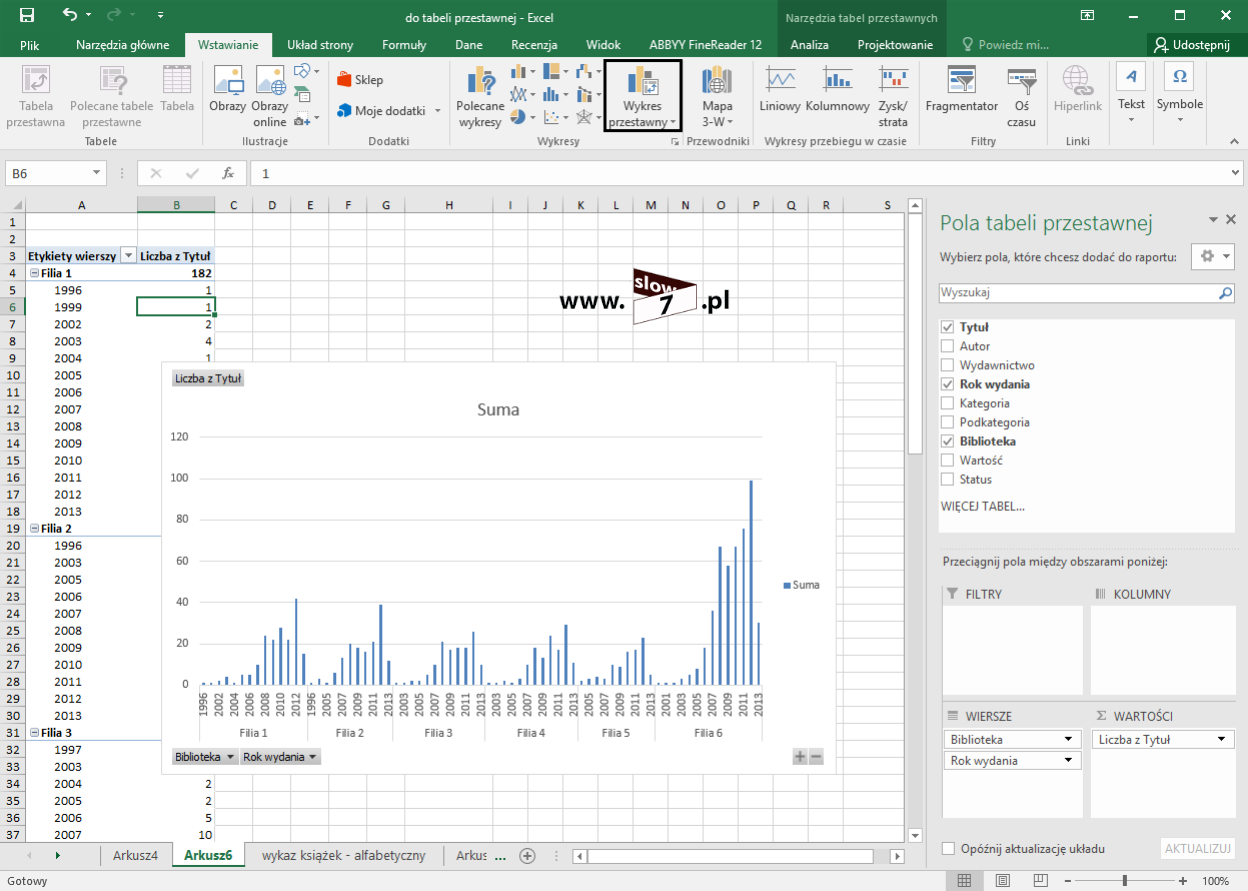The width and height of the screenshot is (1248, 891).
Task: Open Mapa 3-W map tool
Action: 717,96
